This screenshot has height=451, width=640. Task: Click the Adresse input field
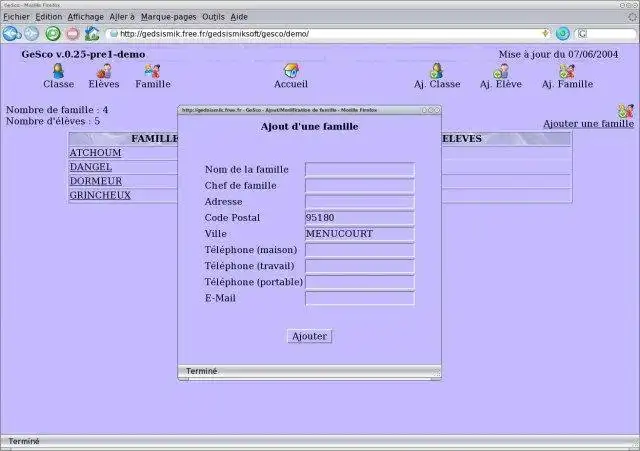coord(360,202)
